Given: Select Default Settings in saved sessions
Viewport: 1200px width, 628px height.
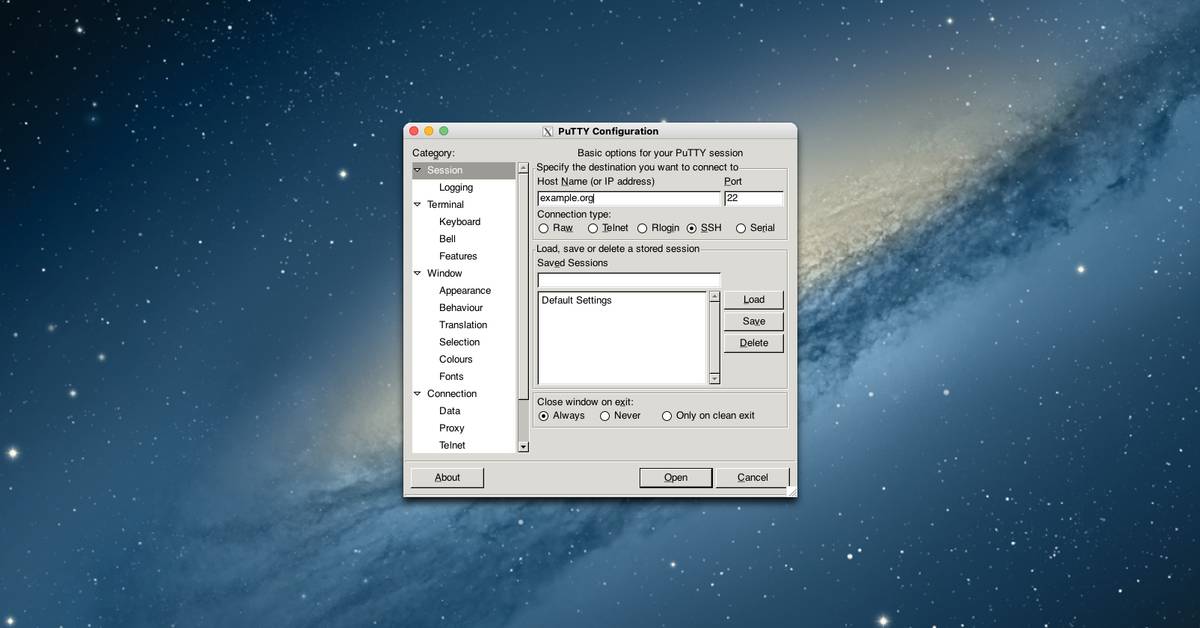Looking at the screenshot, I should pos(577,300).
